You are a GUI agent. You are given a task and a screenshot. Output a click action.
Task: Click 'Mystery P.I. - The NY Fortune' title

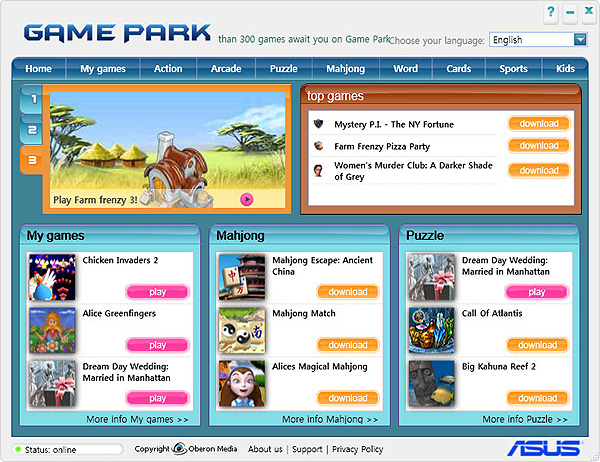click(394, 124)
